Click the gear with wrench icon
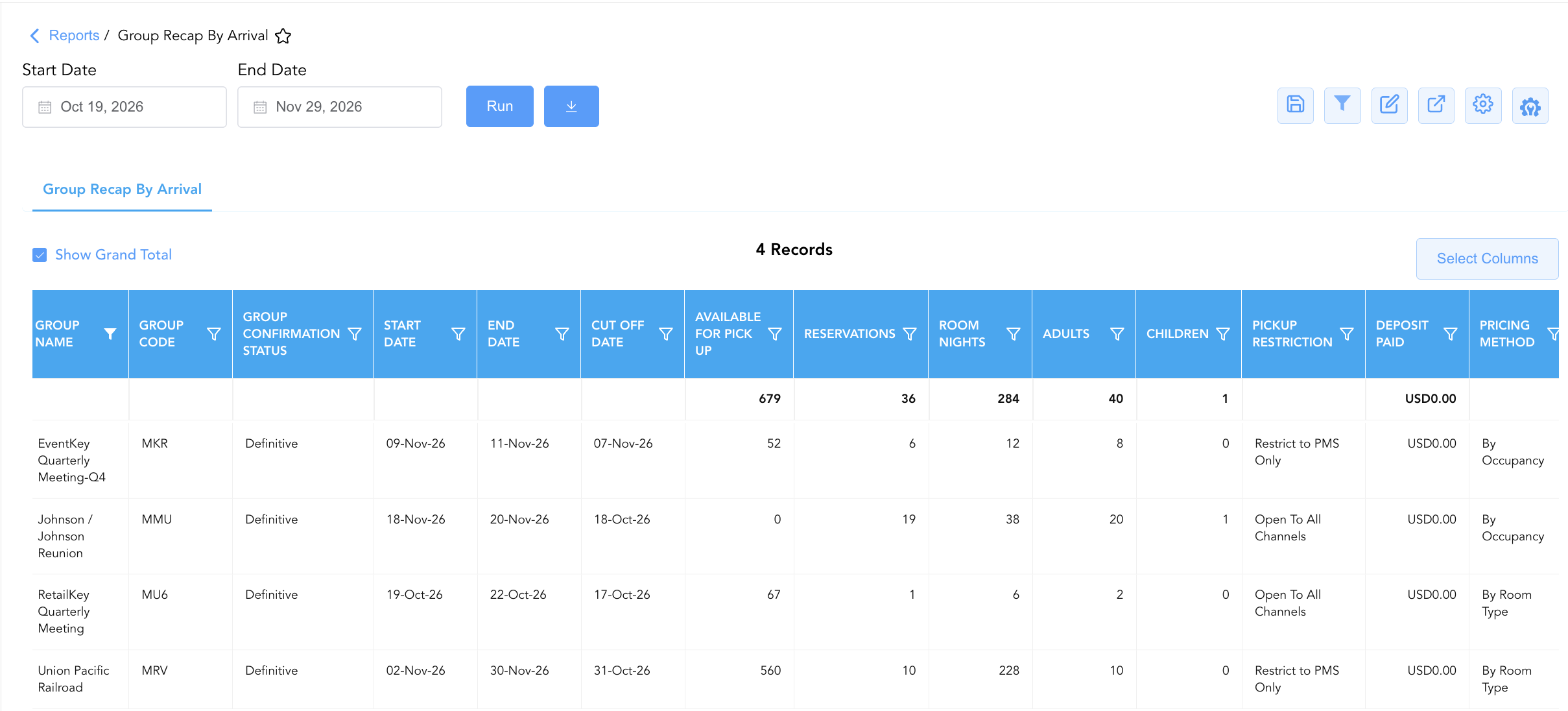This screenshot has width=1568, height=711. point(1530,106)
